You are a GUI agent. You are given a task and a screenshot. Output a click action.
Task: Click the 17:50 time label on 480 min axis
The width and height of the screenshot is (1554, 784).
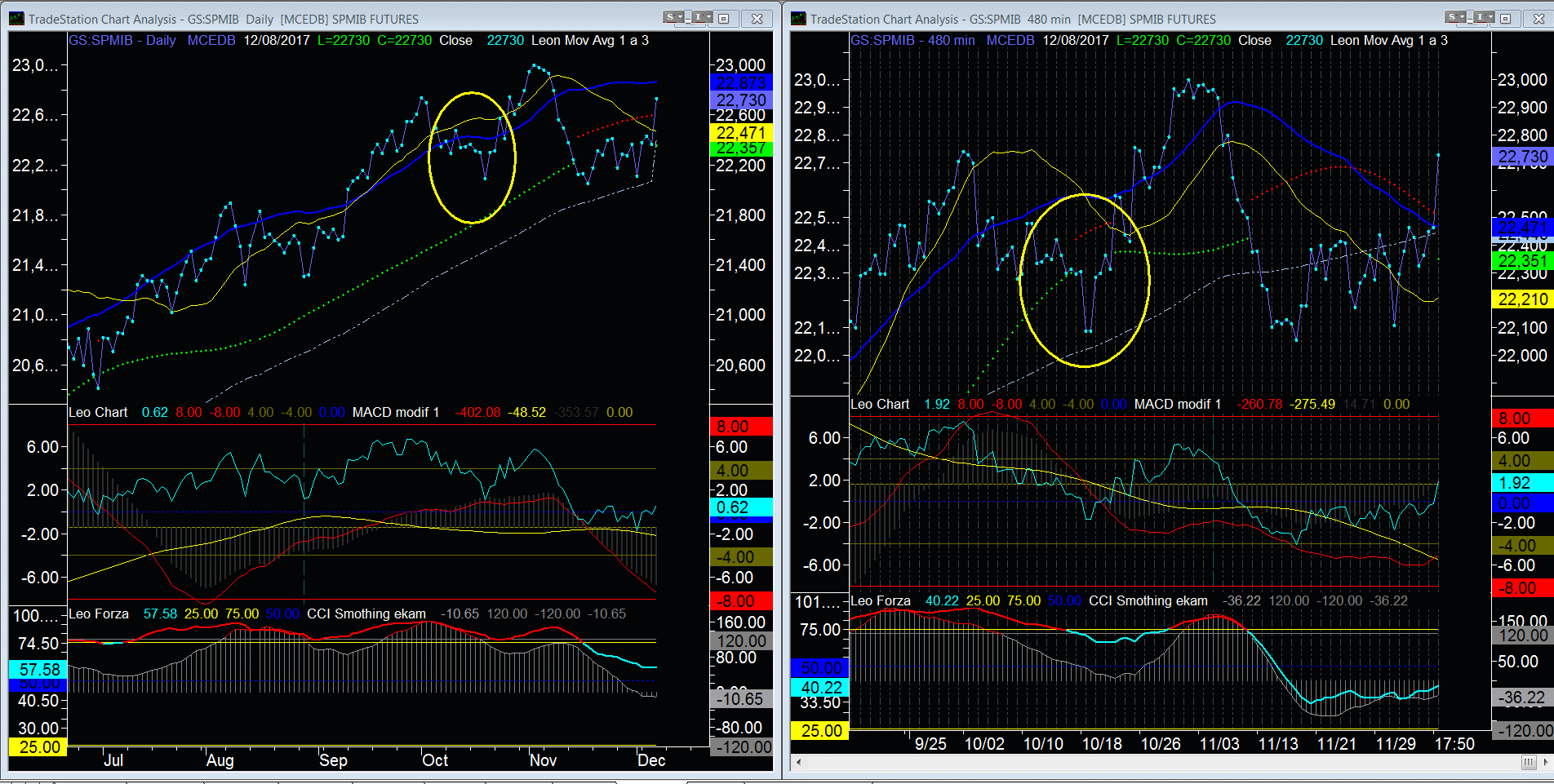click(1454, 744)
